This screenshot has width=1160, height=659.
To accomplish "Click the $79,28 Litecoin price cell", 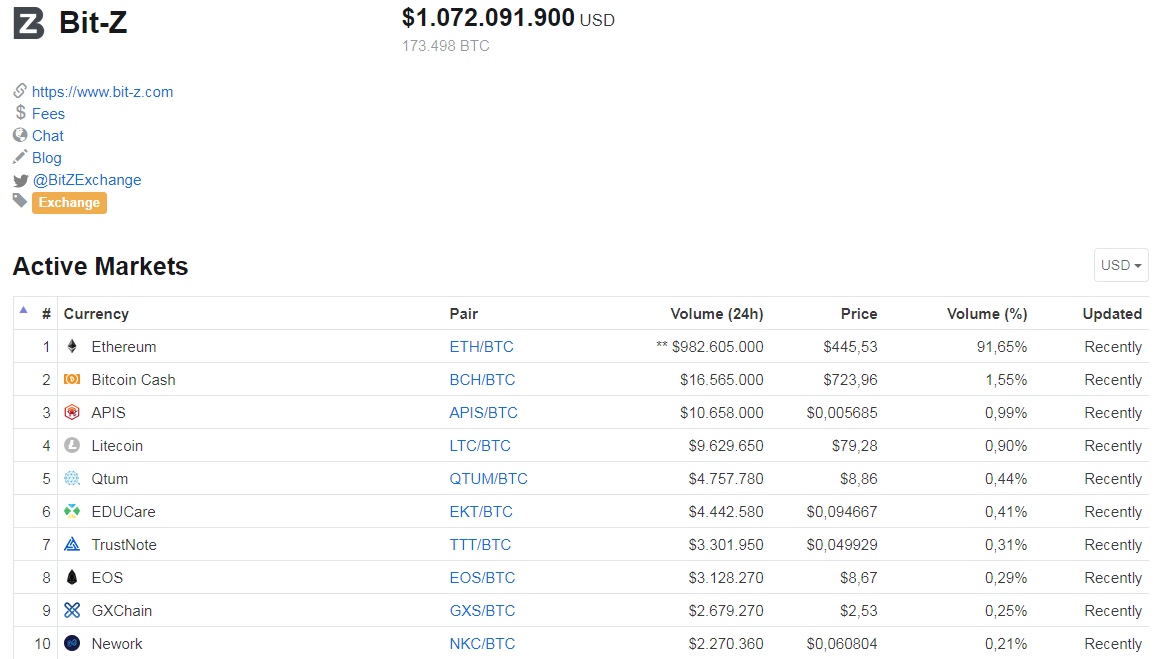I will [854, 446].
